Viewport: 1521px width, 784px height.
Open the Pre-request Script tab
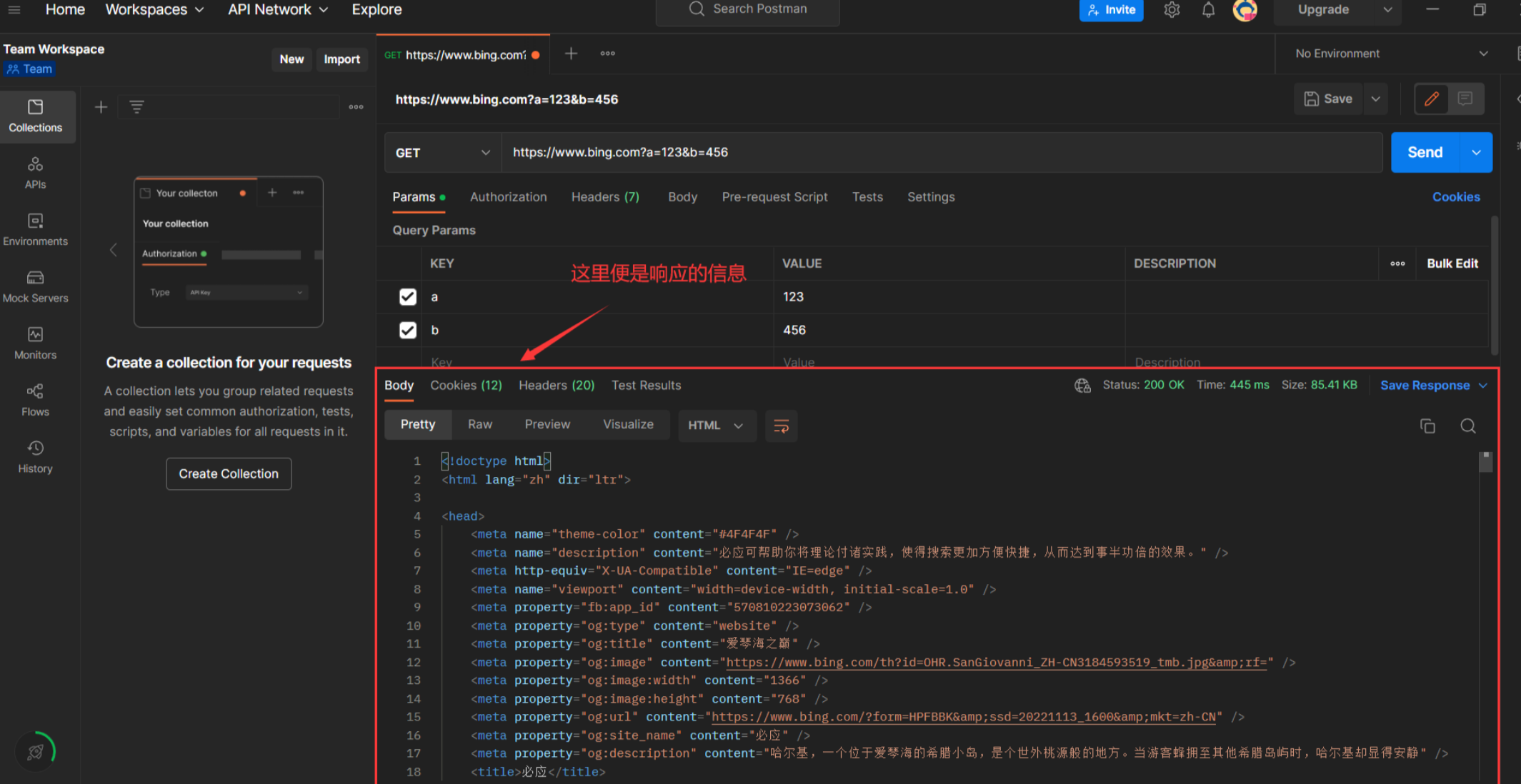[774, 197]
